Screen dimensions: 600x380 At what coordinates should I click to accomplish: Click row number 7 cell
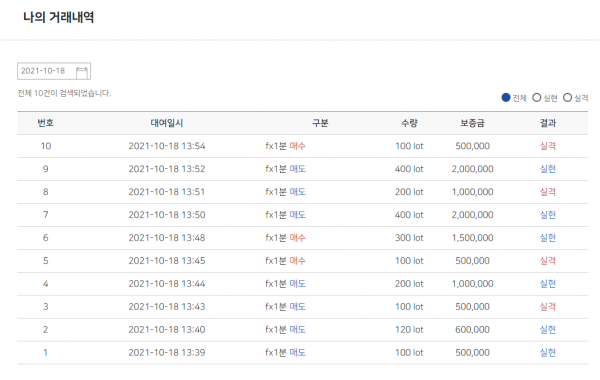[46, 215]
